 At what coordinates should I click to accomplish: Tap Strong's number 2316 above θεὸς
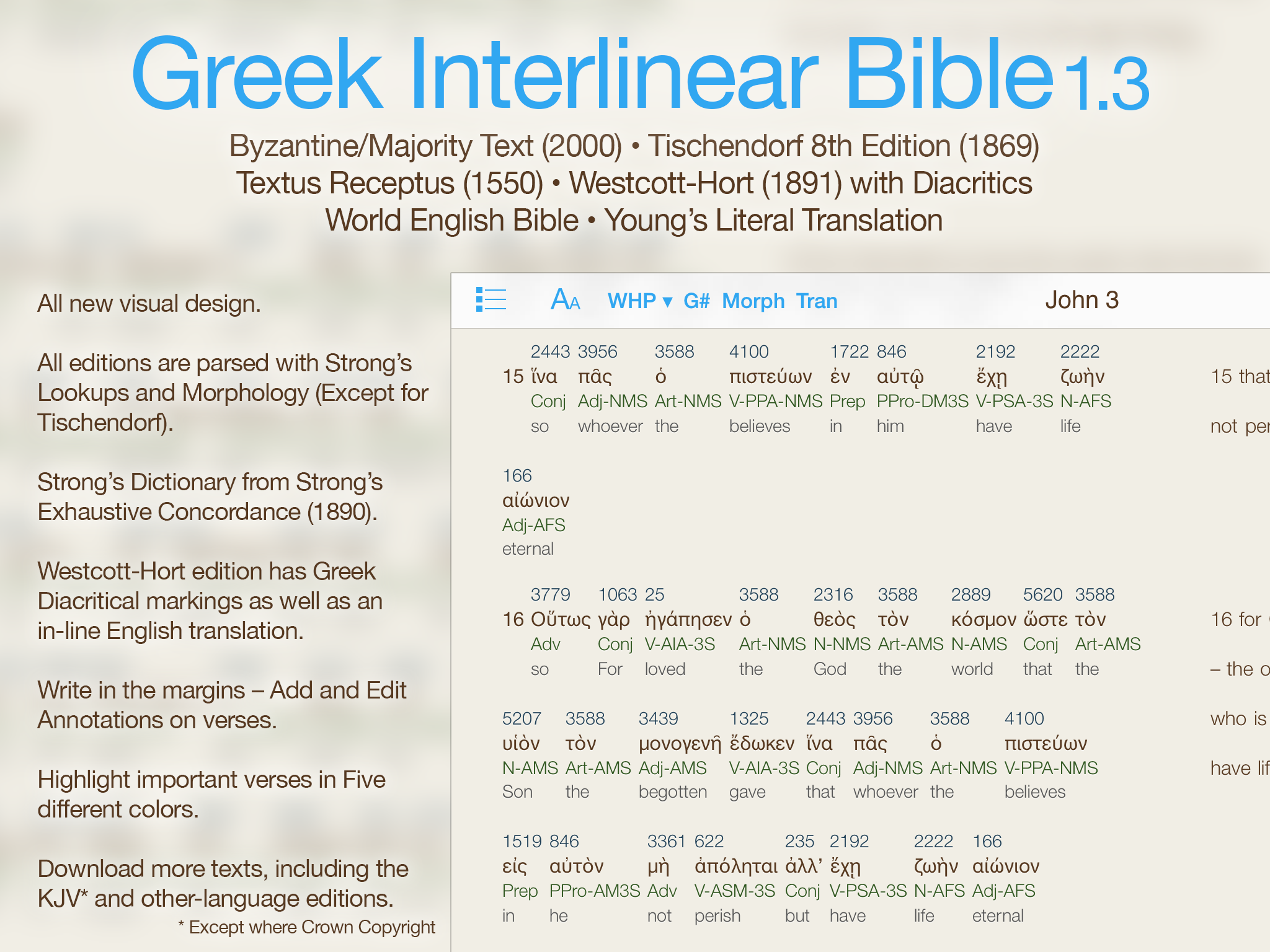point(832,594)
